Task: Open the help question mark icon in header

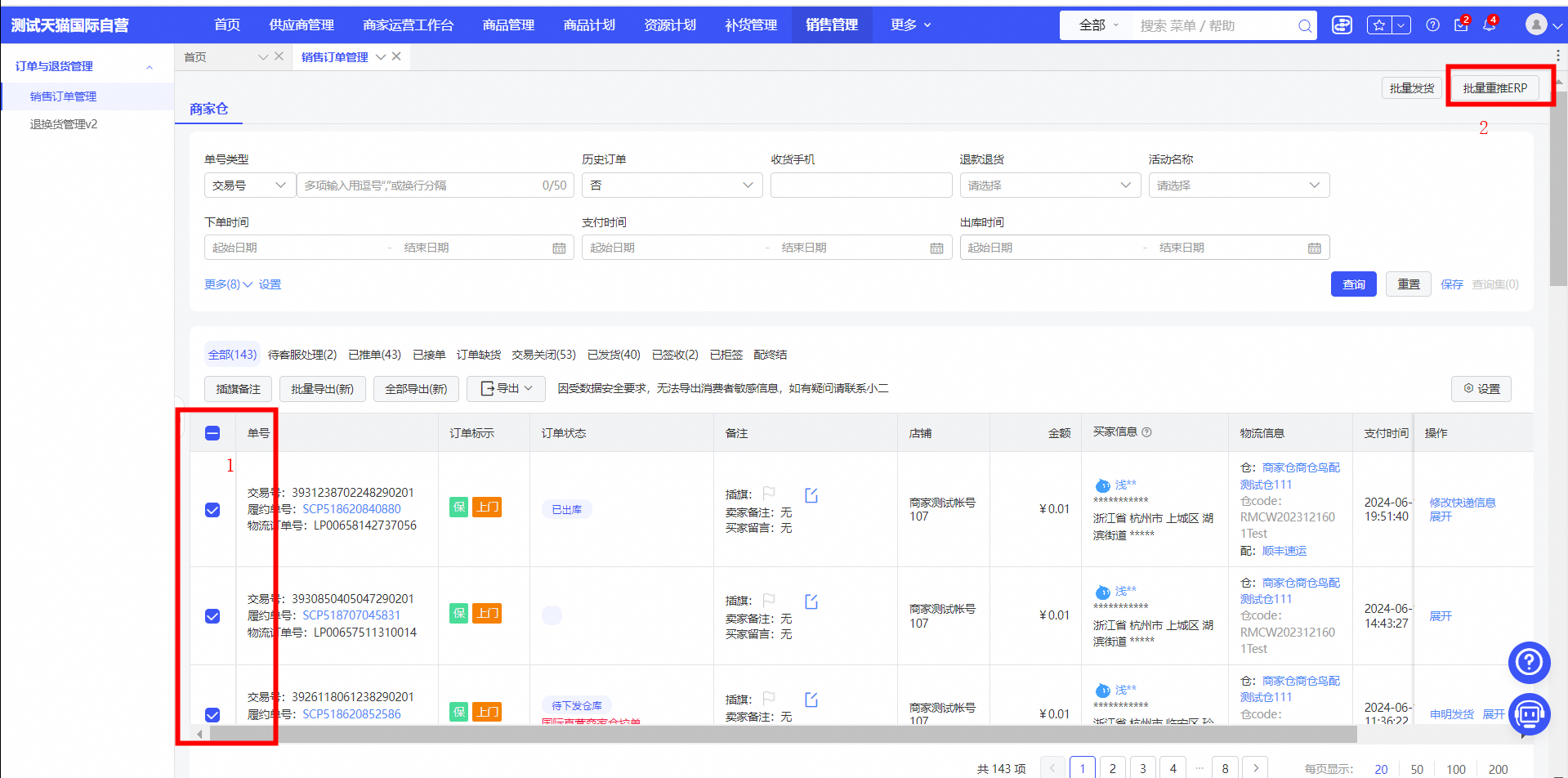Action: point(1432,25)
